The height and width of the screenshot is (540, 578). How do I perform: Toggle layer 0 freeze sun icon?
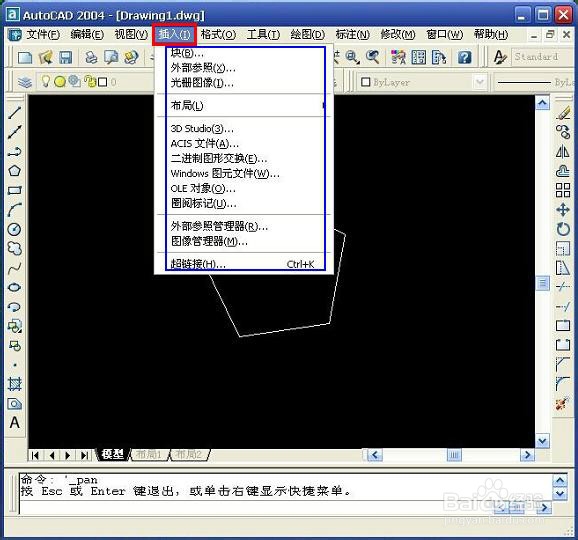[x=60, y=81]
